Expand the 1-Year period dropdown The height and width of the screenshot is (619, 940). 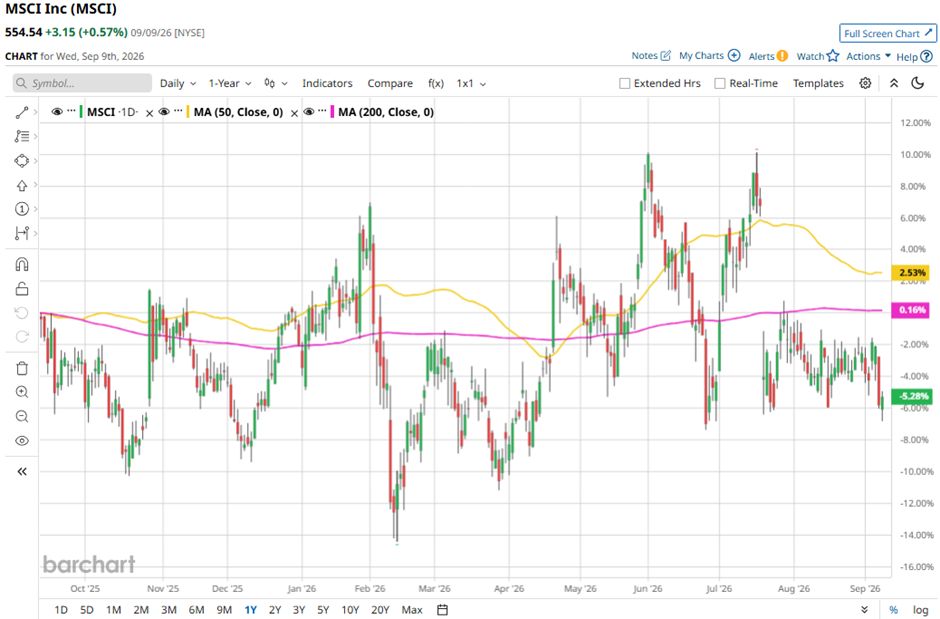coord(230,83)
